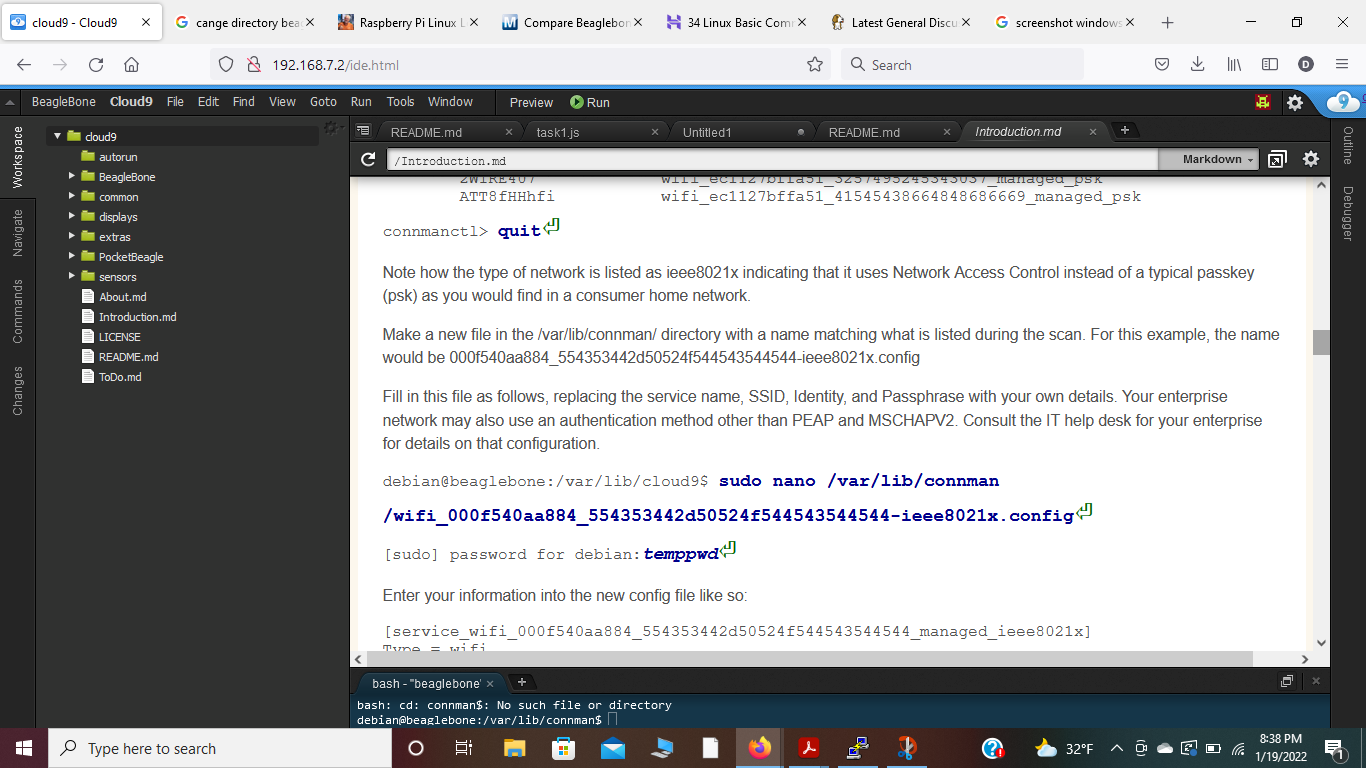The height and width of the screenshot is (768, 1366).
Task: Collapse the cloud9 root folder
Action: [58, 136]
